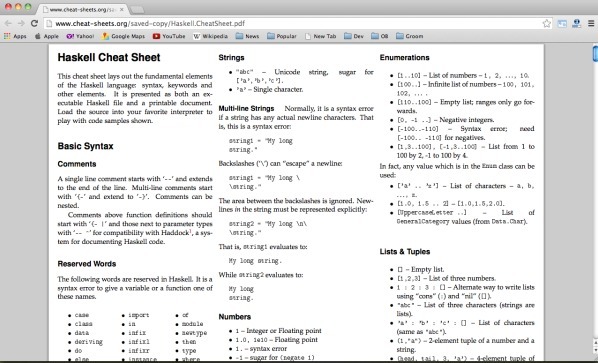Screen dimensions: 598x363
Task: Bookmark this page with the star icon
Action: (547, 23)
